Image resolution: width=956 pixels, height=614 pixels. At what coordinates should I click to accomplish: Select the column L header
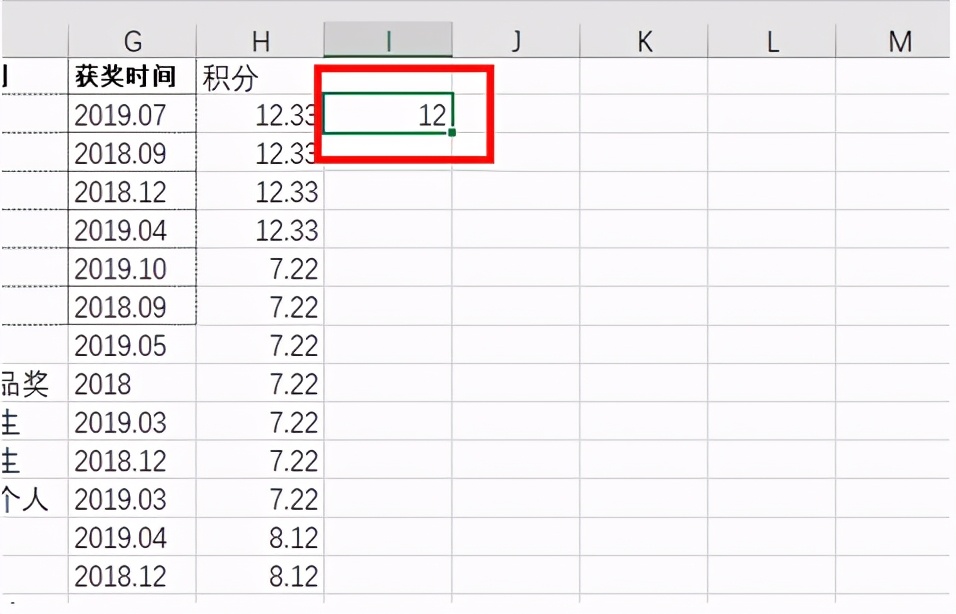click(772, 41)
